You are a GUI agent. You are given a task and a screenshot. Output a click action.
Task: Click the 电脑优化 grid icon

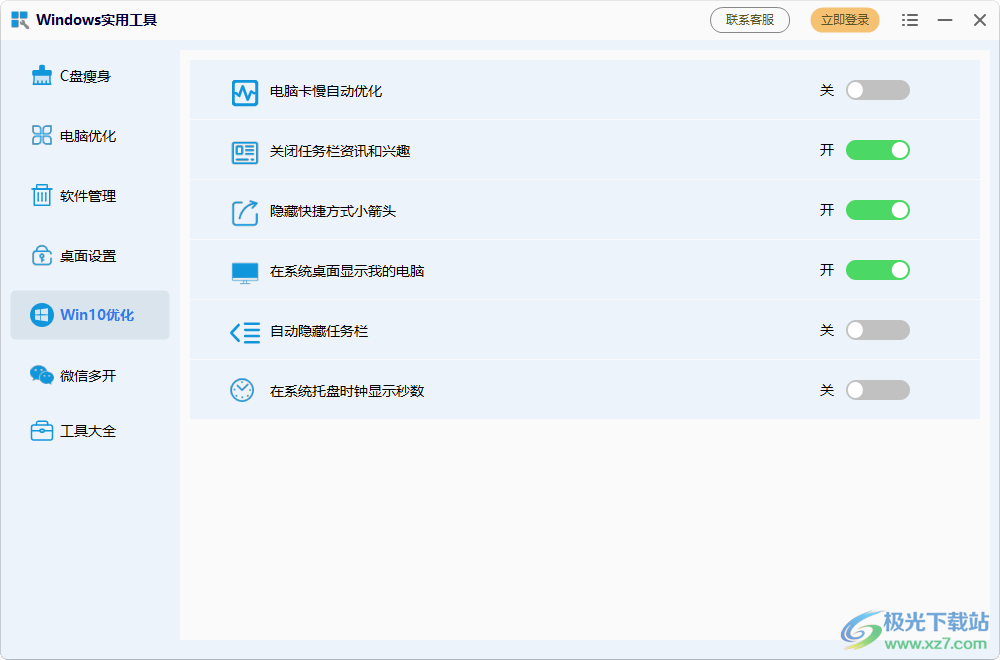tap(41, 135)
